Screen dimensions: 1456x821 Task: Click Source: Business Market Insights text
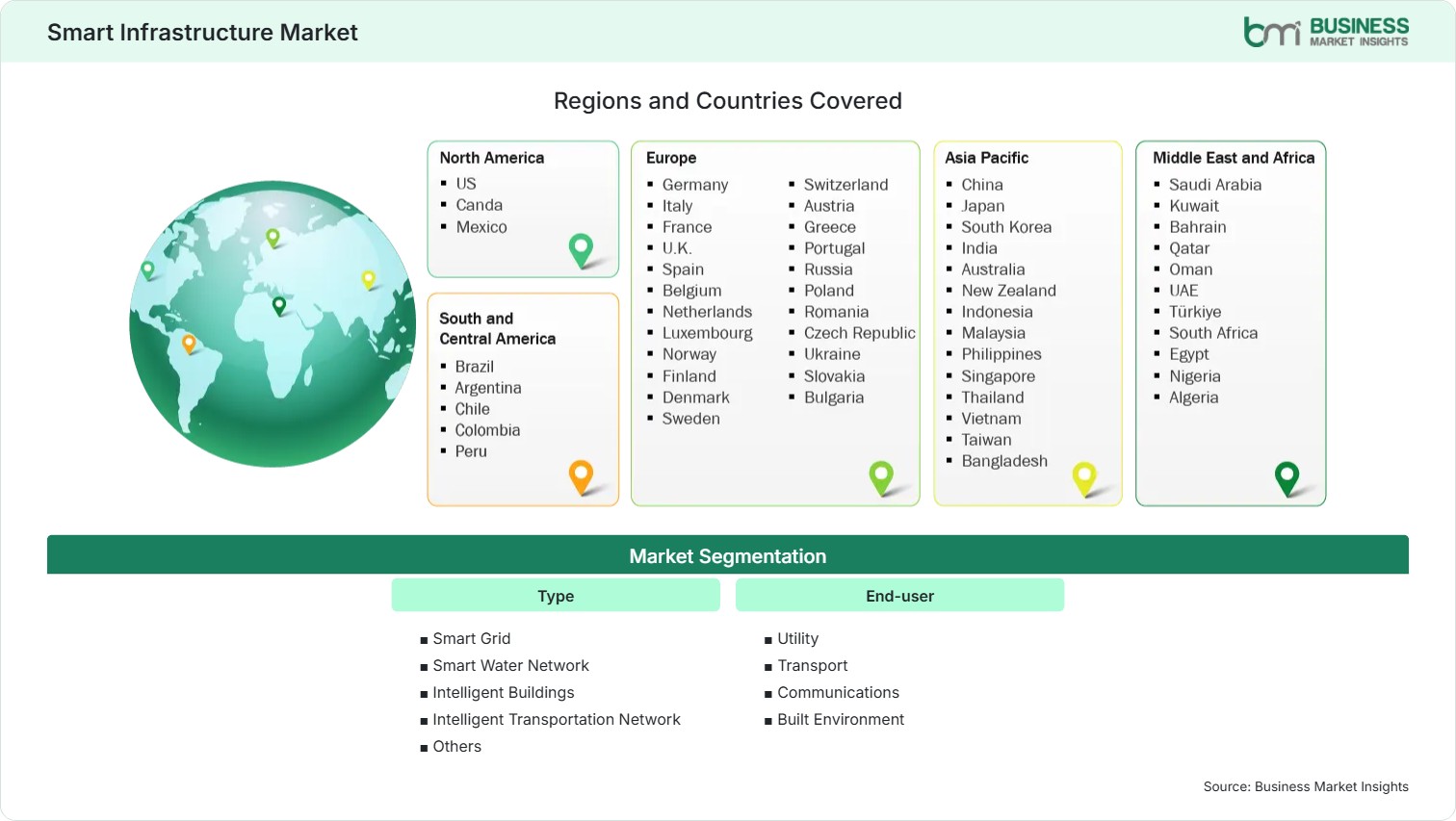point(1306,786)
